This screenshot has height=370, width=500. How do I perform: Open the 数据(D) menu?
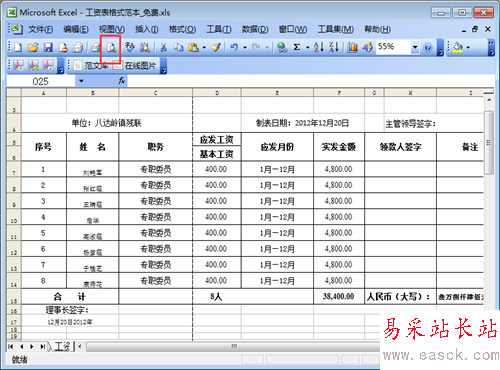click(x=255, y=30)
